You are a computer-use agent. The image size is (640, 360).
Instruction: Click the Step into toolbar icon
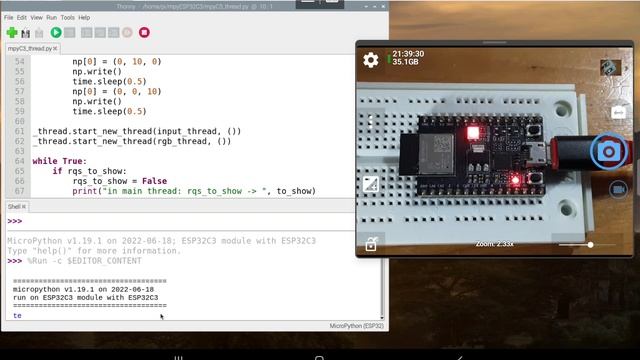(100, 33)
